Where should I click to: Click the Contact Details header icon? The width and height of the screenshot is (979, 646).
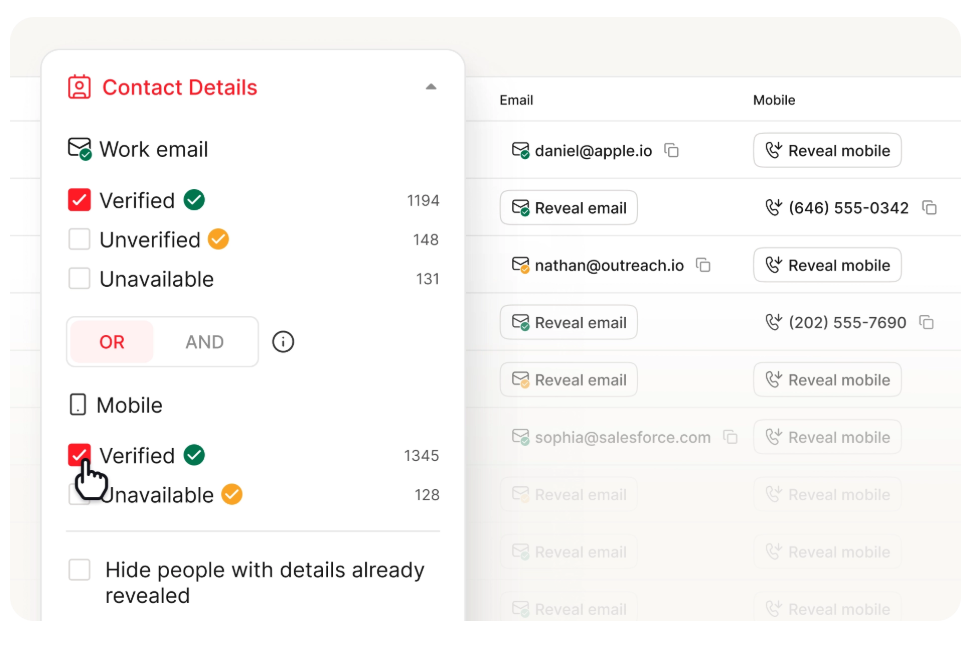point(79,87)
